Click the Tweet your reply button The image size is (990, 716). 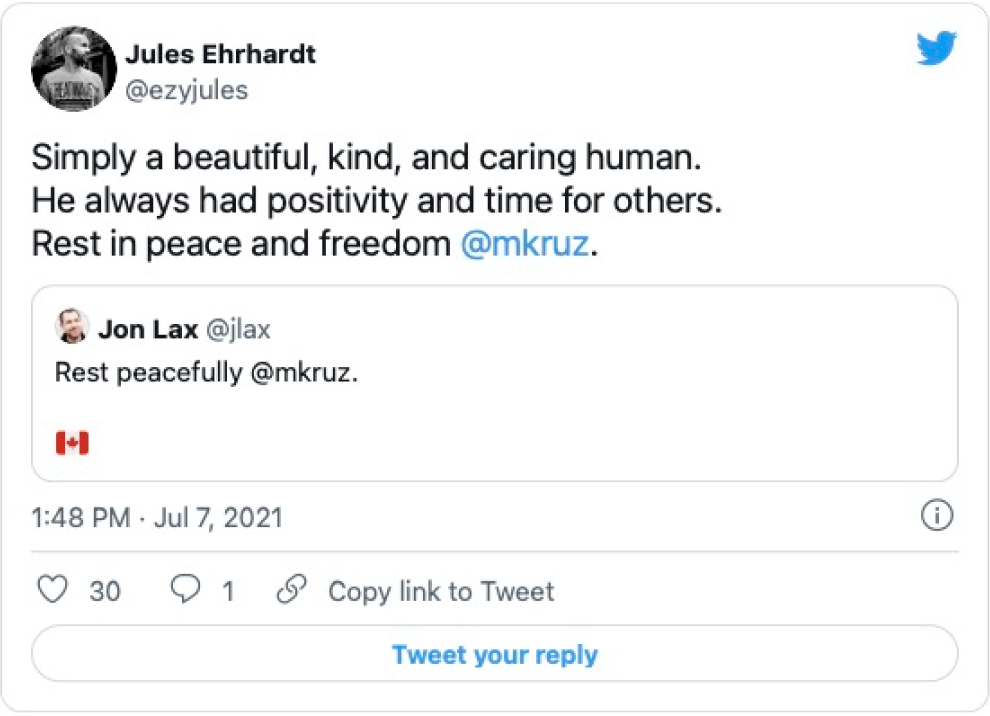click(495, 655)
